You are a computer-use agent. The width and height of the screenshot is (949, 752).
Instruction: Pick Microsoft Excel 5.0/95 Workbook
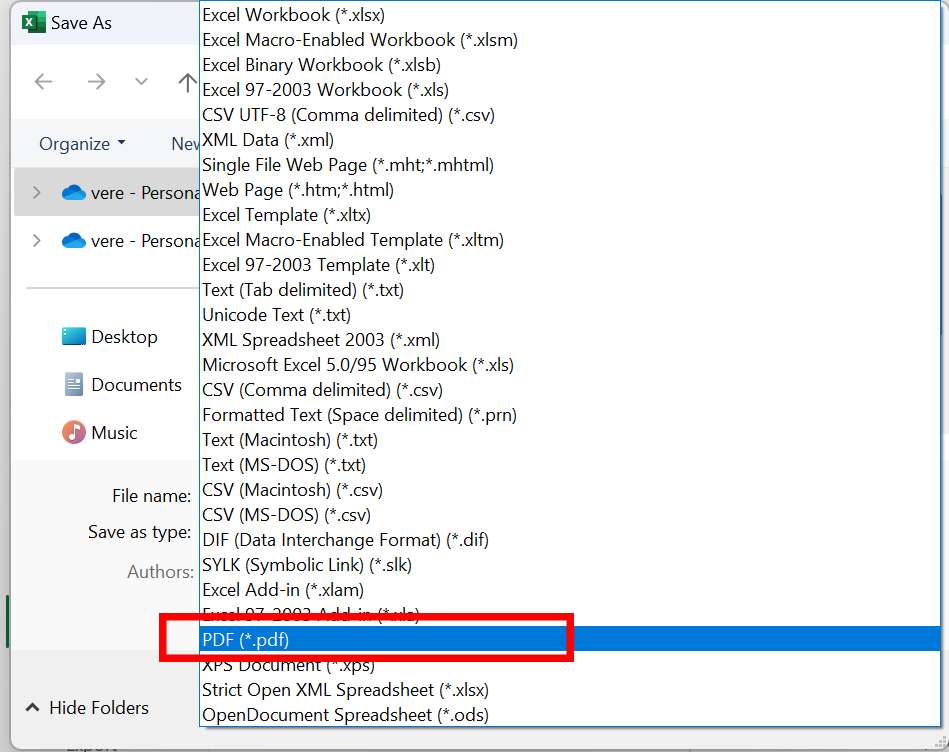570,365
